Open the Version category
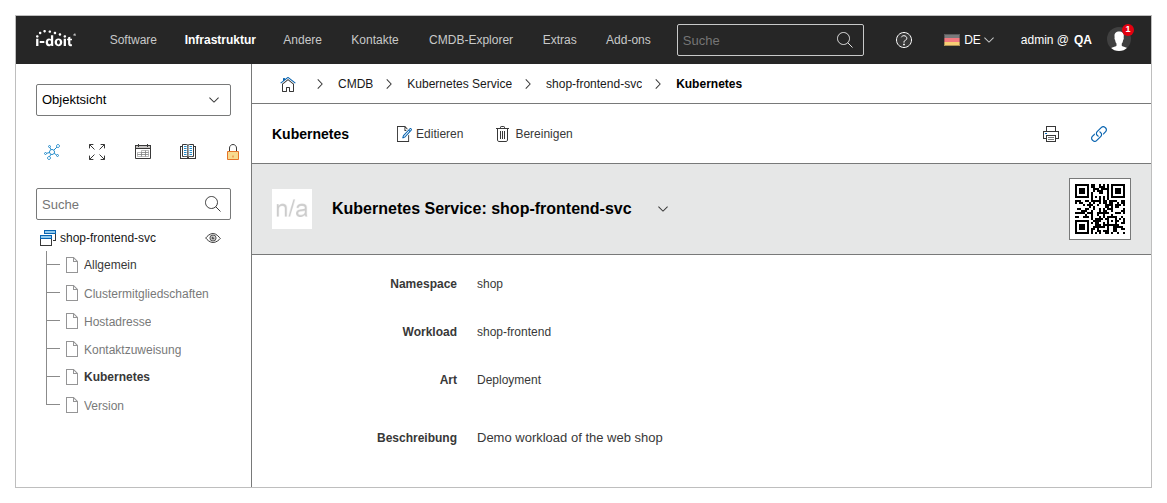Image resolution: width=1167 pixels, height=503 pixels. coord(103,406)
